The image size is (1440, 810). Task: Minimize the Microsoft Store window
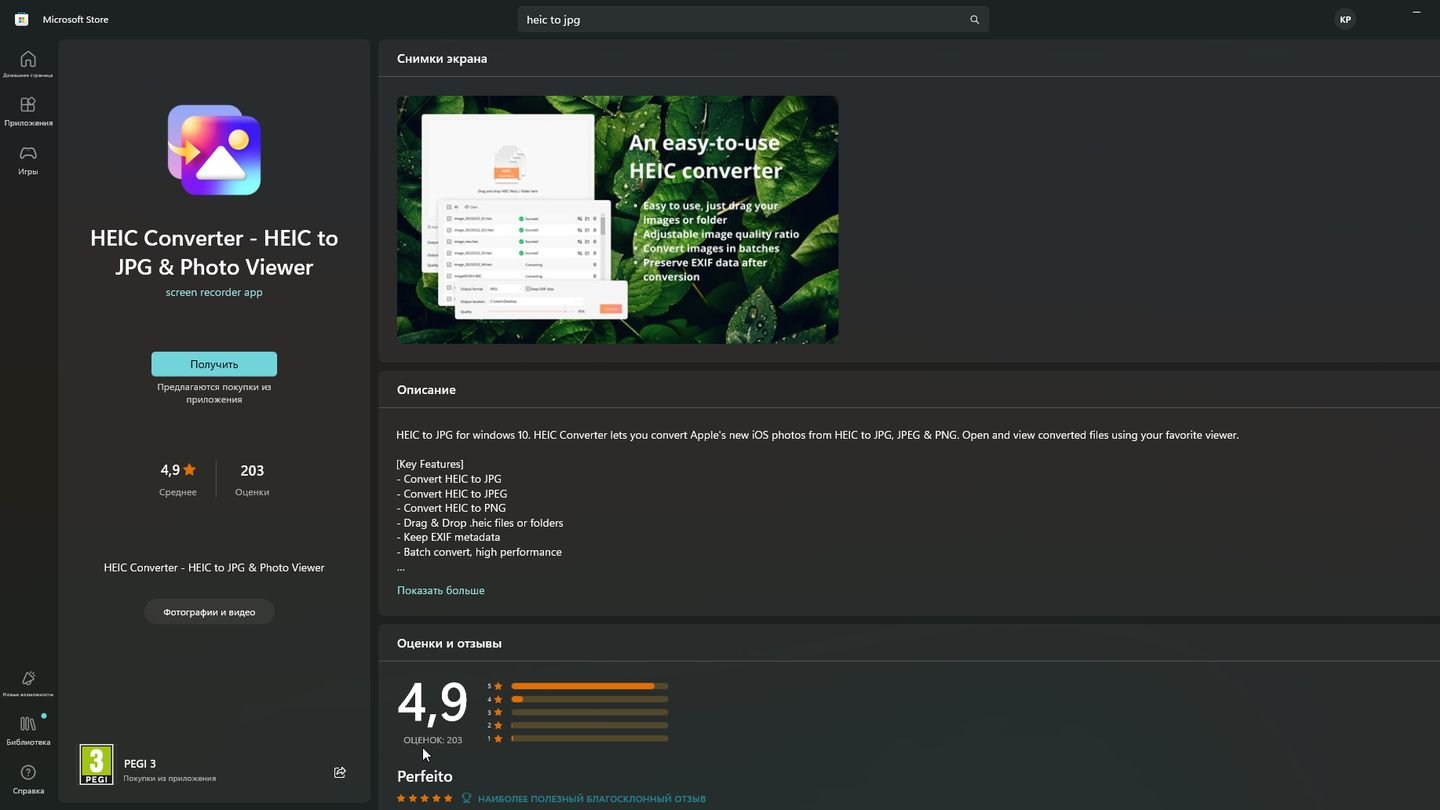click(1416, 12)
